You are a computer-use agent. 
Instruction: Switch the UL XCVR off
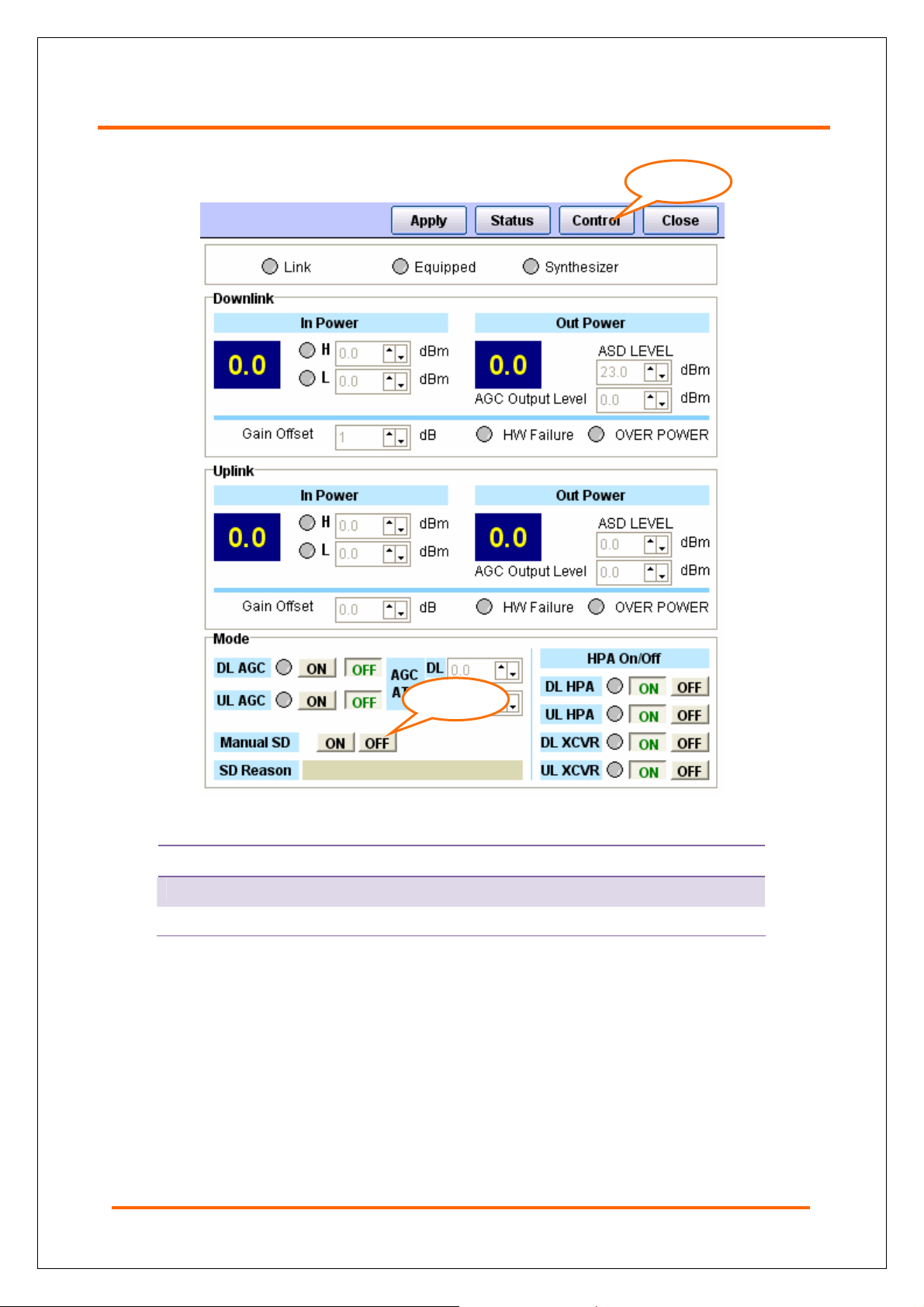click(689, 772)
